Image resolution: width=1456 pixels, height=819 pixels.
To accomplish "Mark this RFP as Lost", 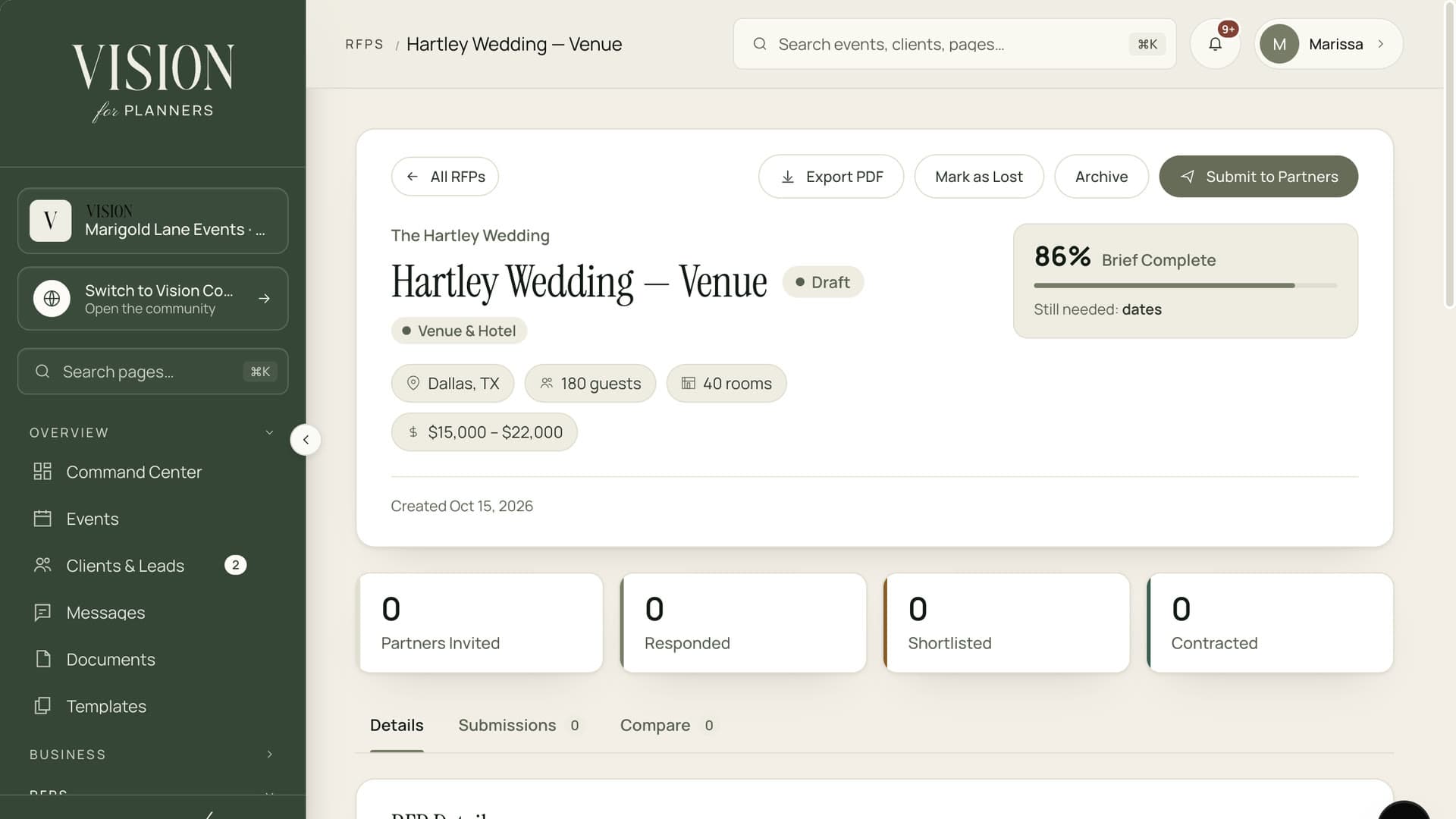I will [x=979, y=177].
